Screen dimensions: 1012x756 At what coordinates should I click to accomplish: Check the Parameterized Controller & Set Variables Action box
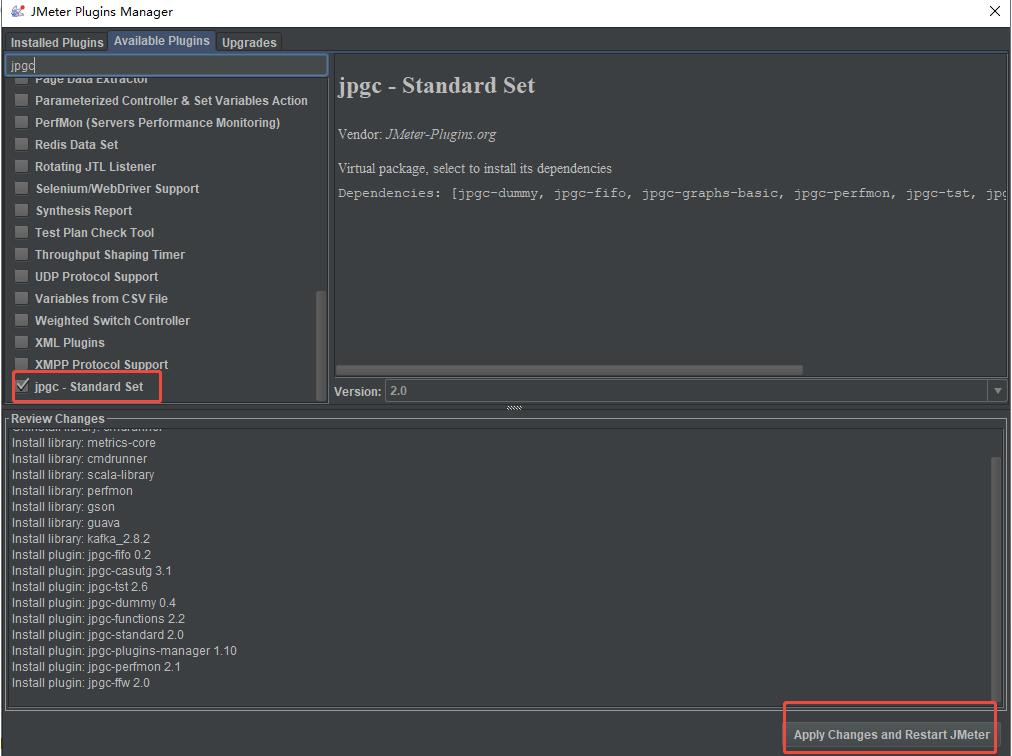(22, 100)
